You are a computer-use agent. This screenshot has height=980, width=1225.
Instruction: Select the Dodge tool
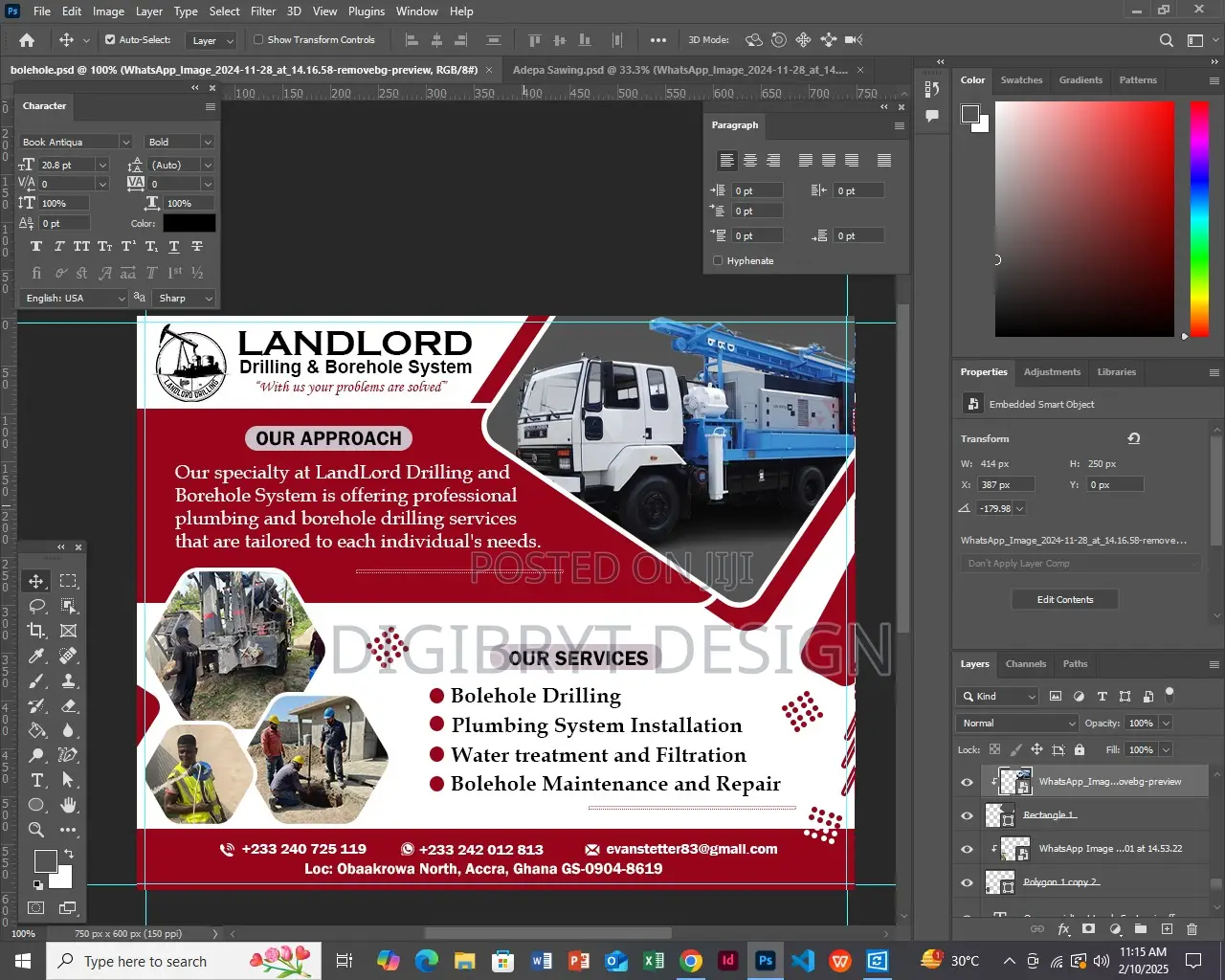36,755
